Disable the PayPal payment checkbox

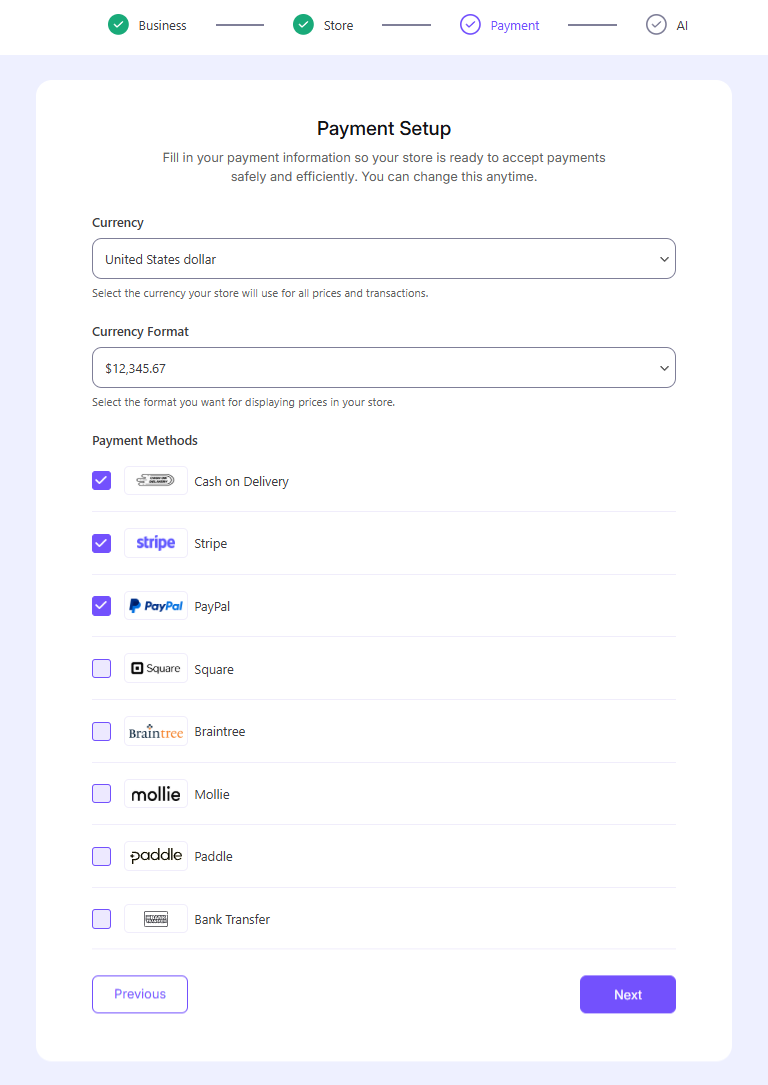(x=102, y=606)
